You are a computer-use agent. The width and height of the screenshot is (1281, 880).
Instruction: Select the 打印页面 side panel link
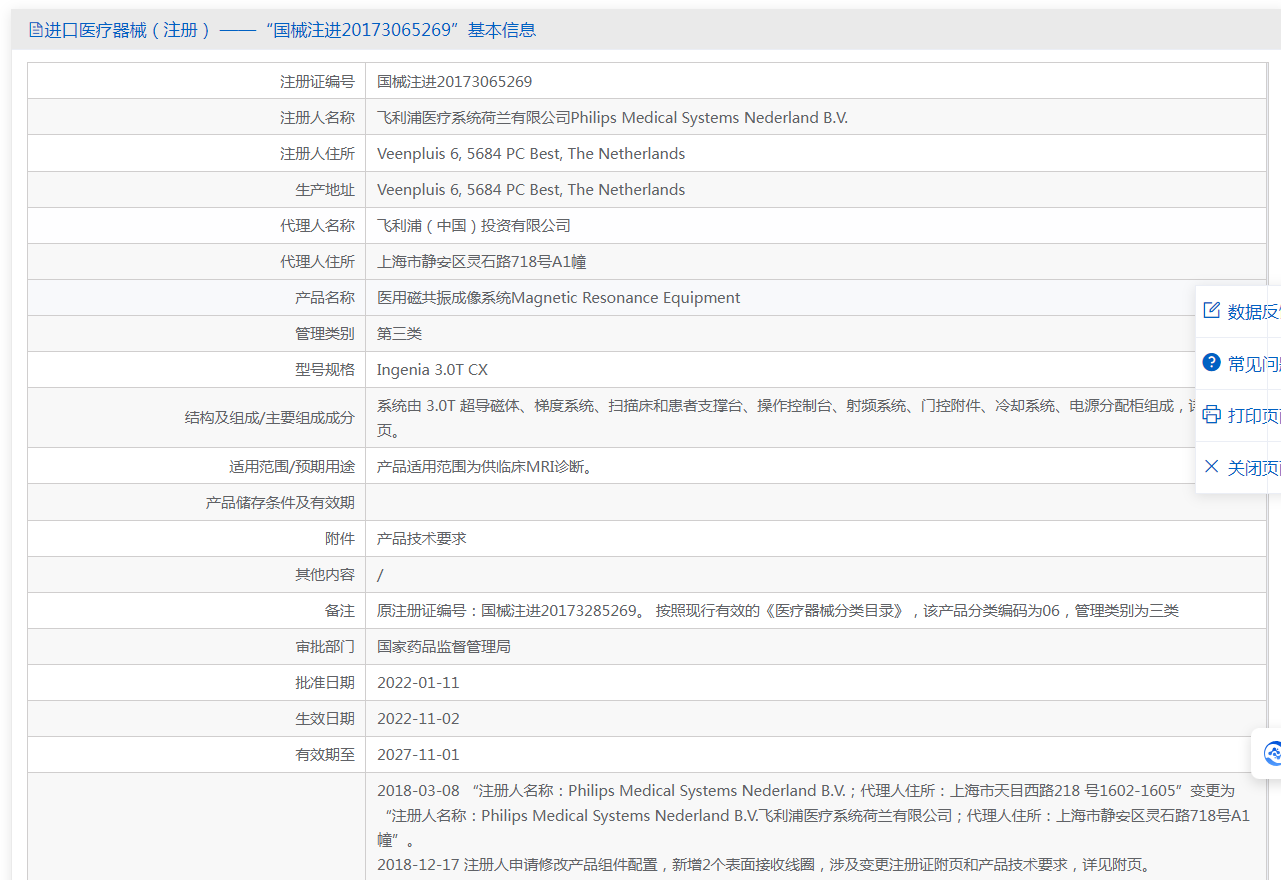tap(1254, 415)
